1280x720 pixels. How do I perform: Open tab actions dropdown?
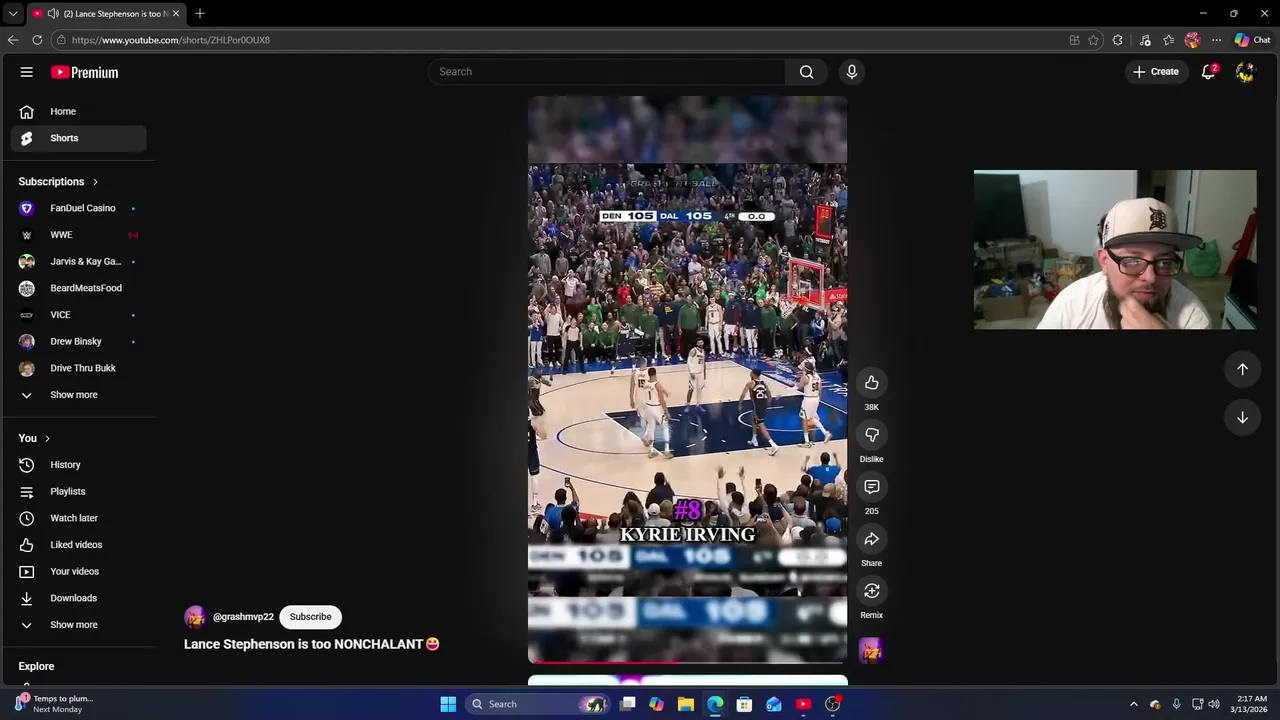click(x=12, y=13)
